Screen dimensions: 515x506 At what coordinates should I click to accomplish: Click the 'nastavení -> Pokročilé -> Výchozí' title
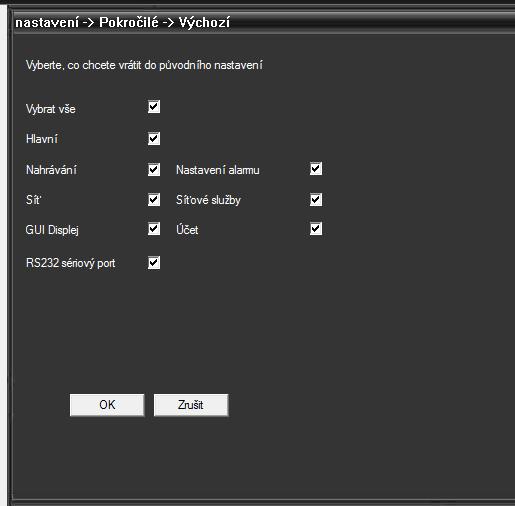click(x=123, y=23)
